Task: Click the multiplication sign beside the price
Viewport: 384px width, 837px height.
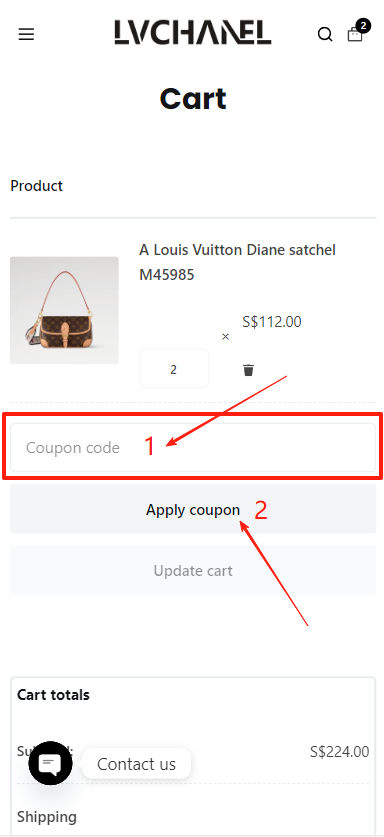Action: pyautogui.click(x=225, y=337)
